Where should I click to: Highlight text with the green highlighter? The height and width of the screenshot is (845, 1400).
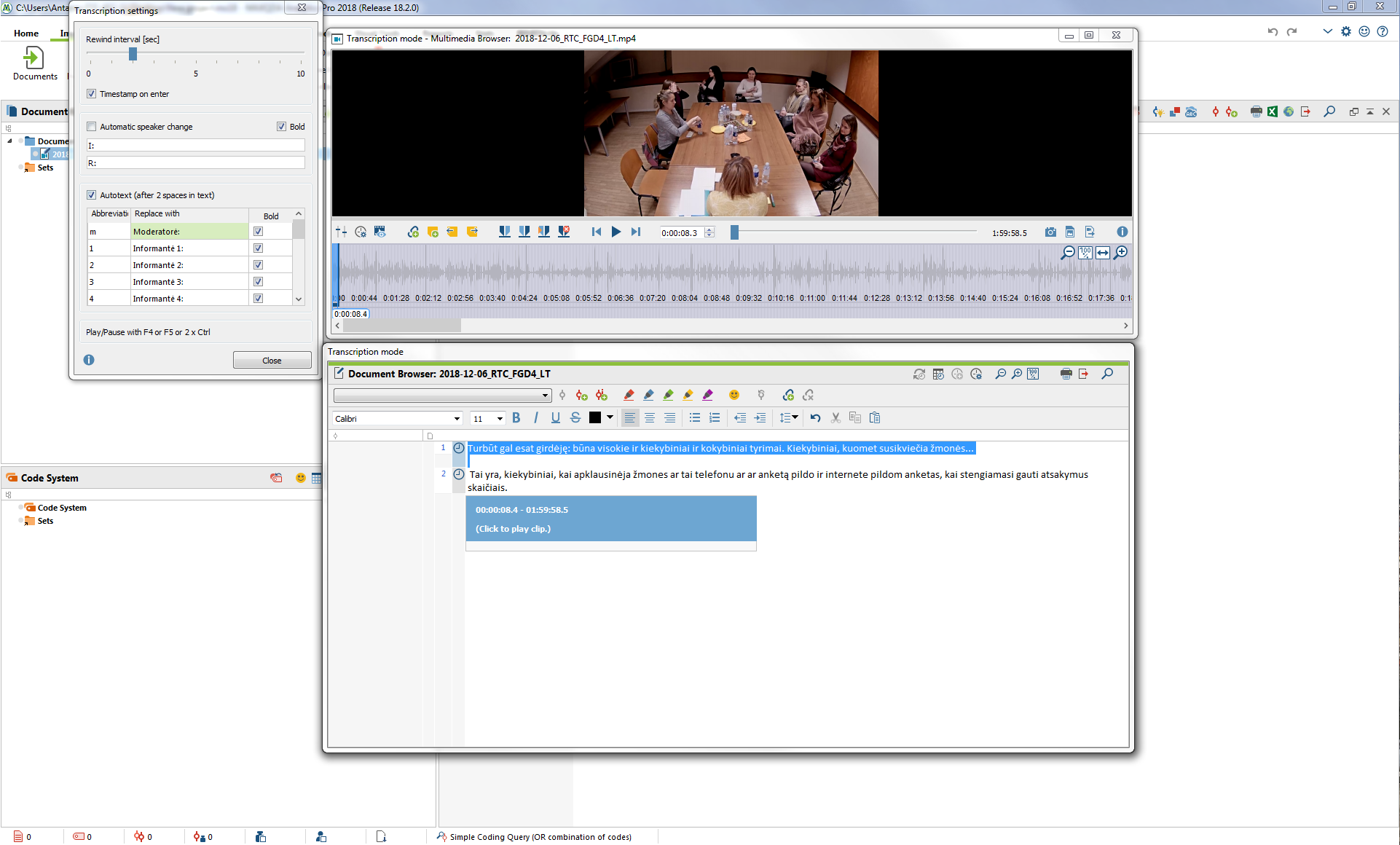point(668,395)
